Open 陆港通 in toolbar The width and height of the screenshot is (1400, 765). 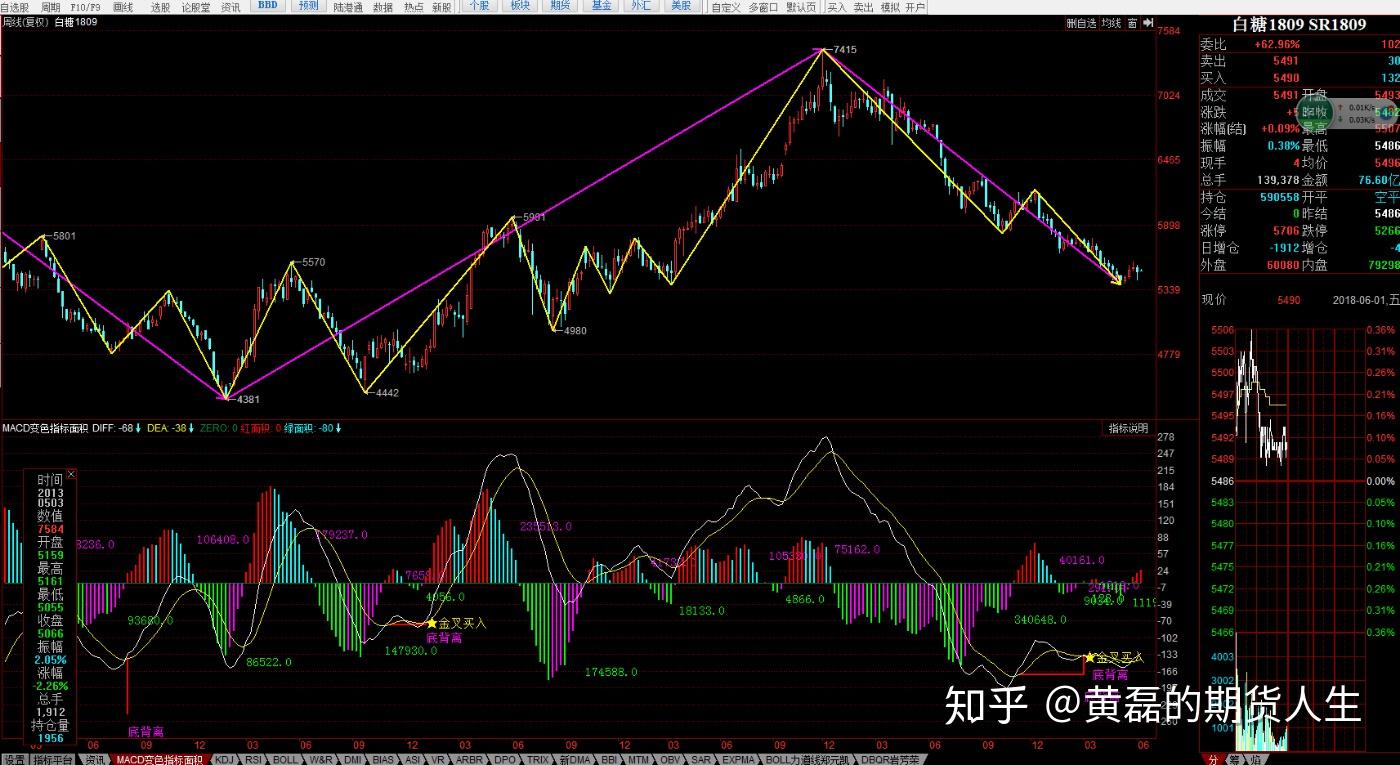[x=348, y=6]
